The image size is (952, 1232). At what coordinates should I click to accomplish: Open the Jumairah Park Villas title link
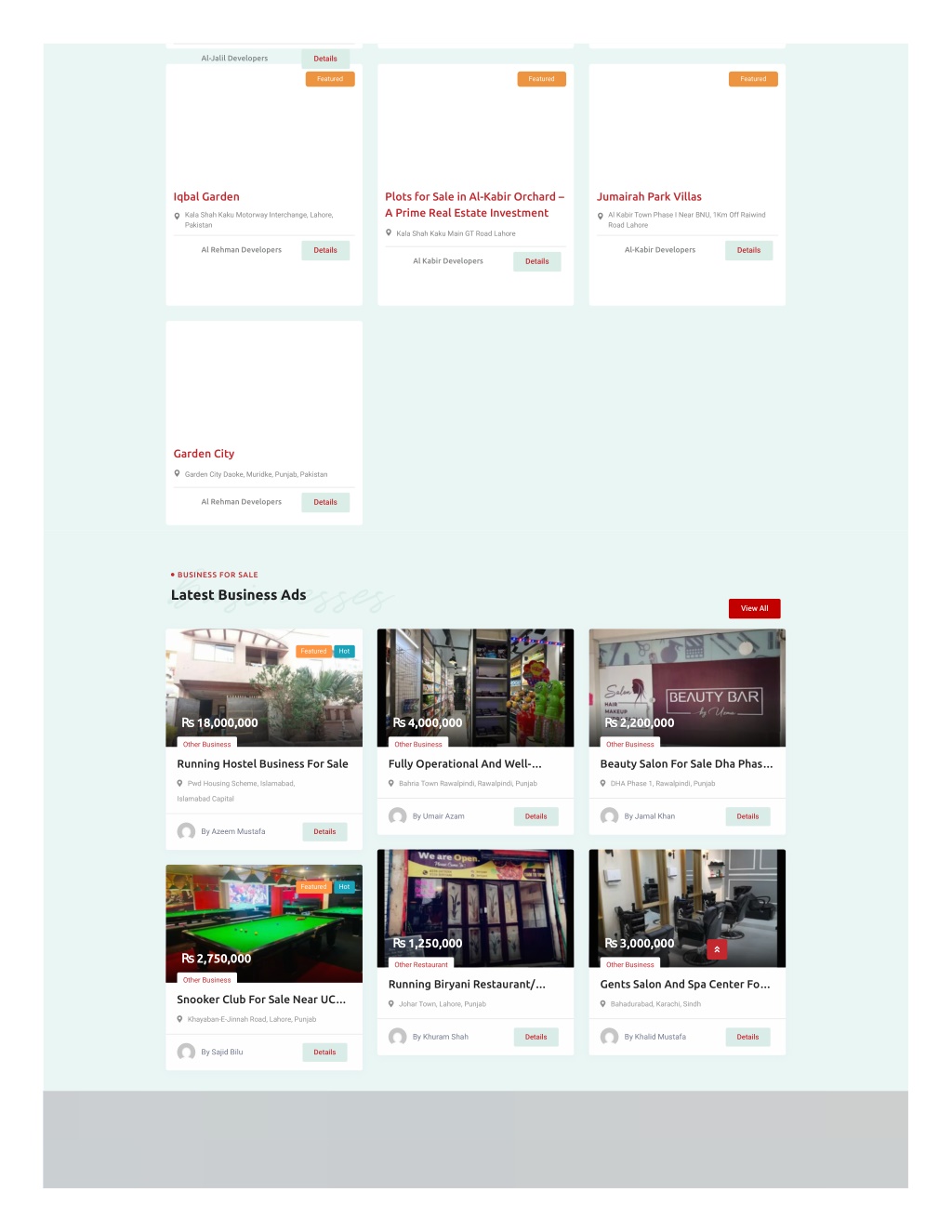[649, 196]
